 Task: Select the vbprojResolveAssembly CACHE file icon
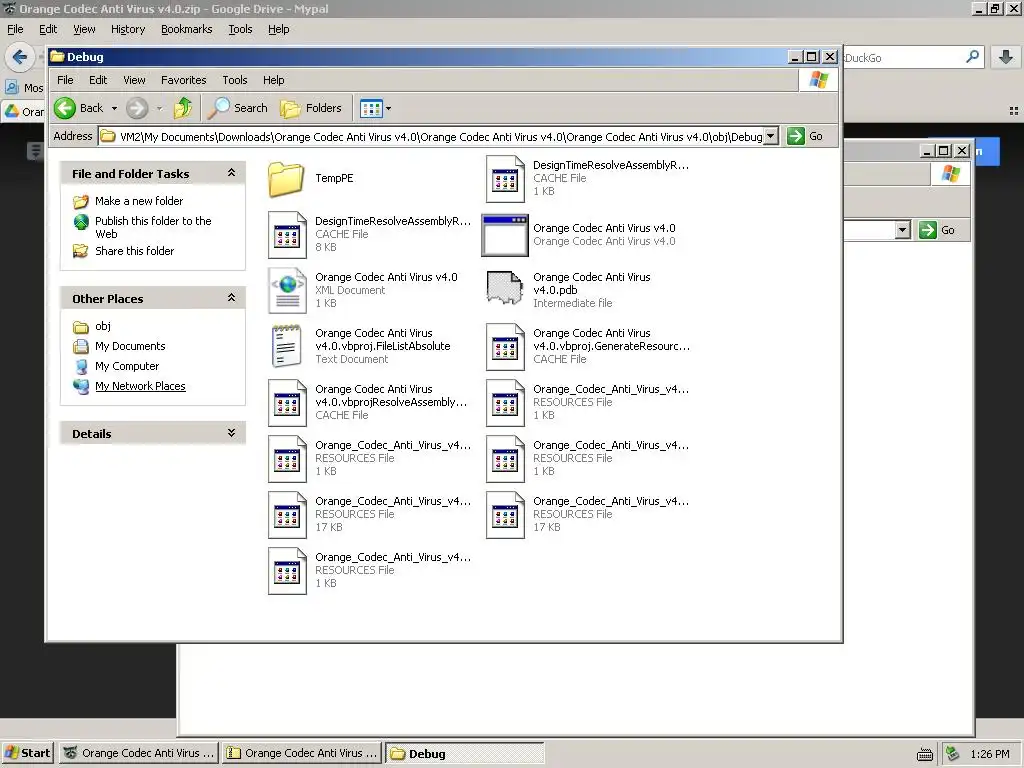point(287,403)
